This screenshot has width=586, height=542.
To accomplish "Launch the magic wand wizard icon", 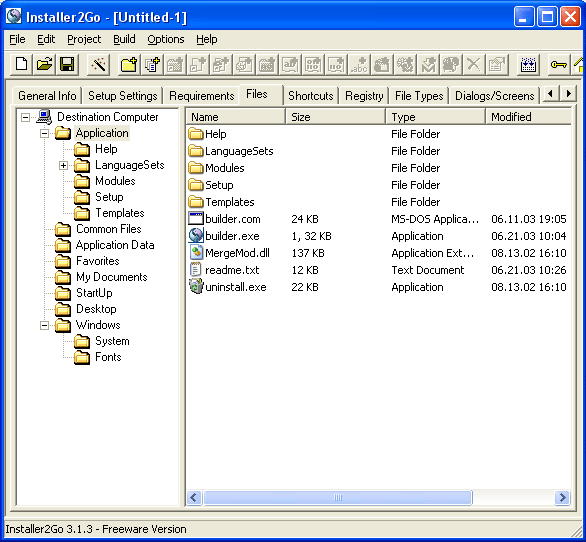I will pos(99,65).
